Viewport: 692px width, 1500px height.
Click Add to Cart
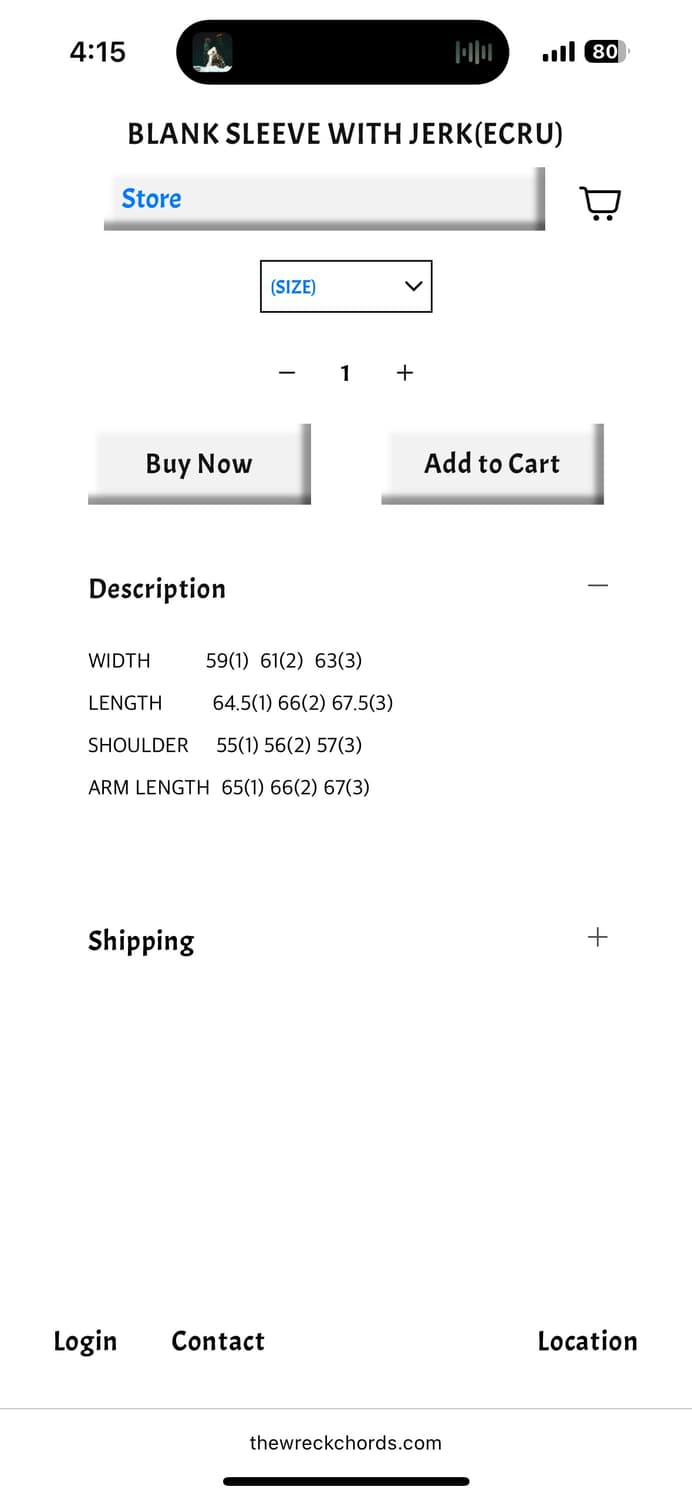(x=492, y=463)
